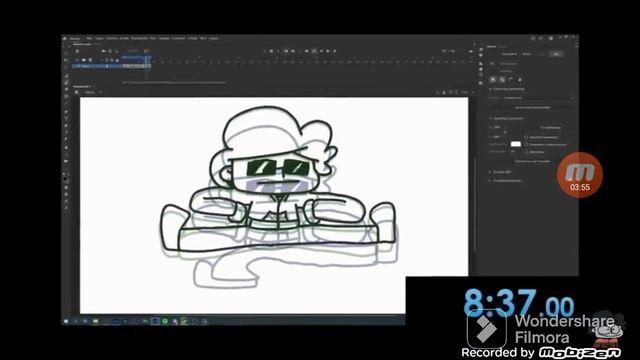Click the Match contents button beside document width
This screenshot has width=640, height=360.
[x=550, y=128]
